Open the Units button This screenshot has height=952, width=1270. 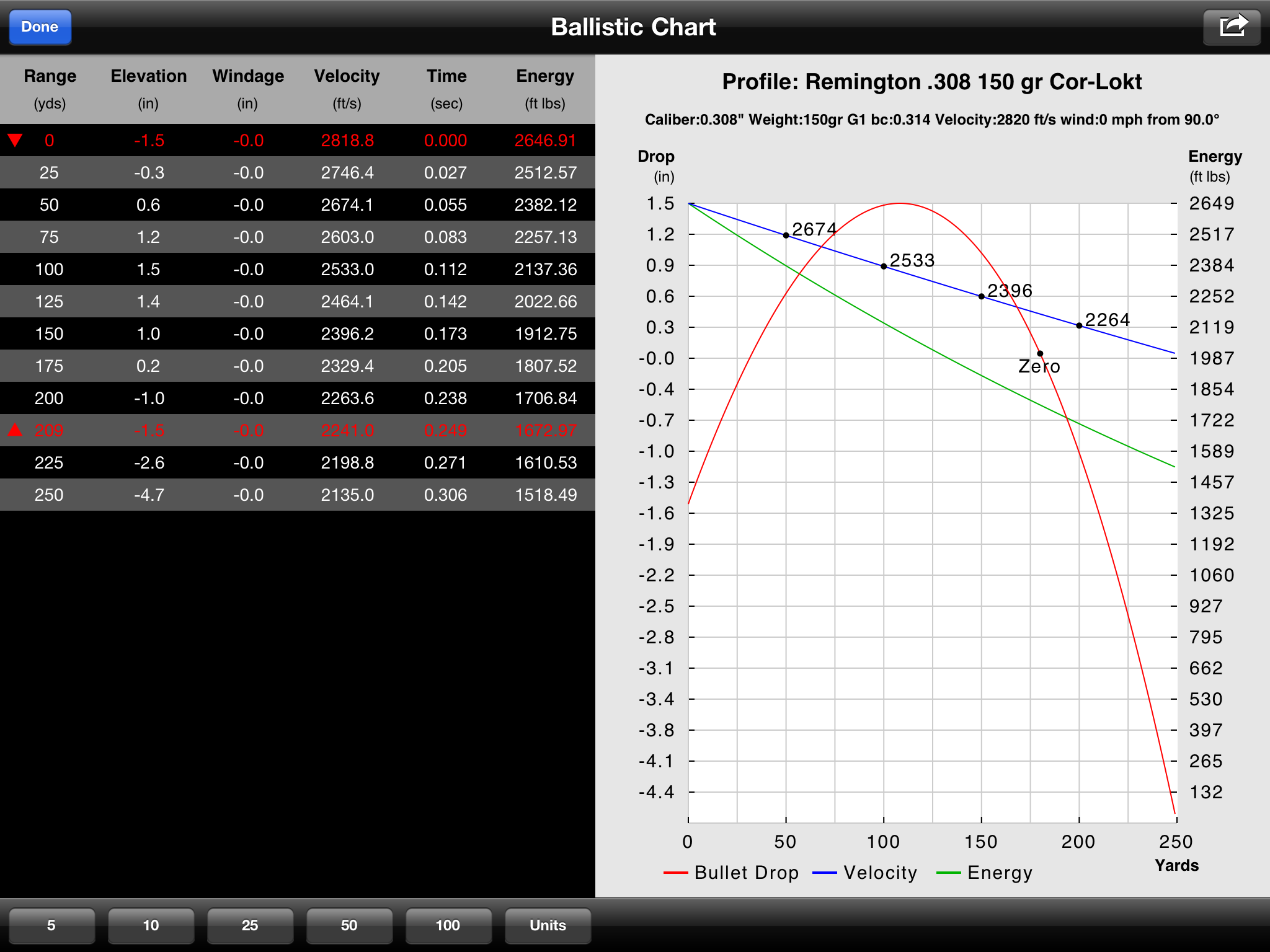[548, 925]
